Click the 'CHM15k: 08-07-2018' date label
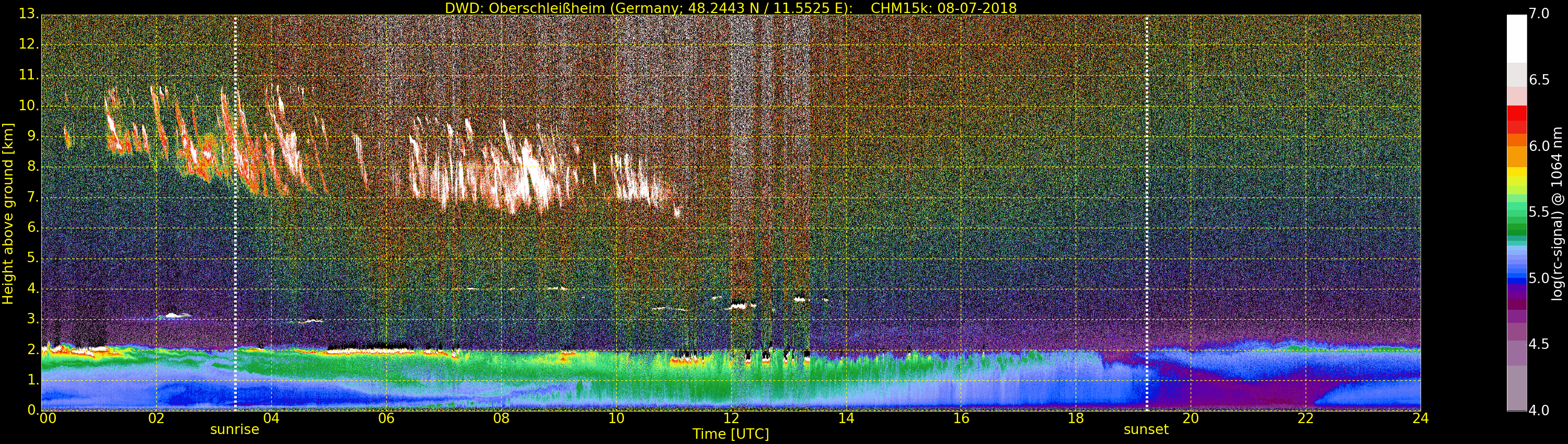The width and height of the screenshot is (1568, 444). [943, 8]
